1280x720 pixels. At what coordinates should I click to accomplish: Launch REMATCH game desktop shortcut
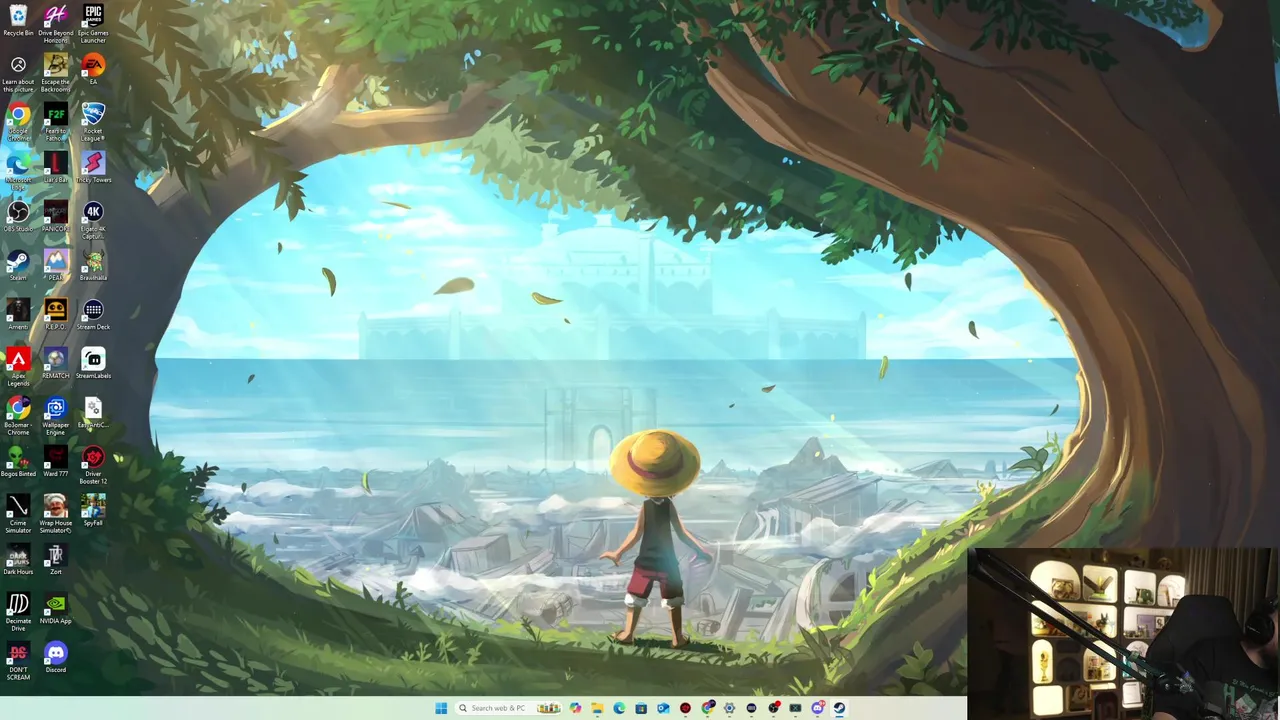(56, 363)
